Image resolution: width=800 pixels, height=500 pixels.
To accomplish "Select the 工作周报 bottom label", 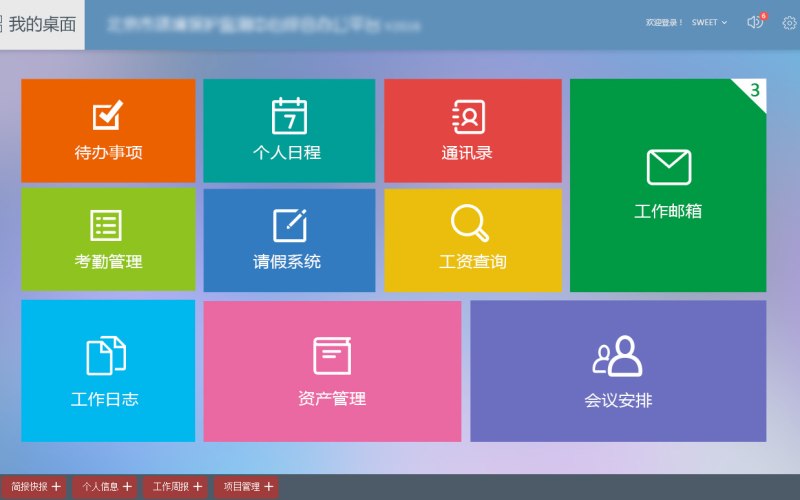I will coord(171,487).
